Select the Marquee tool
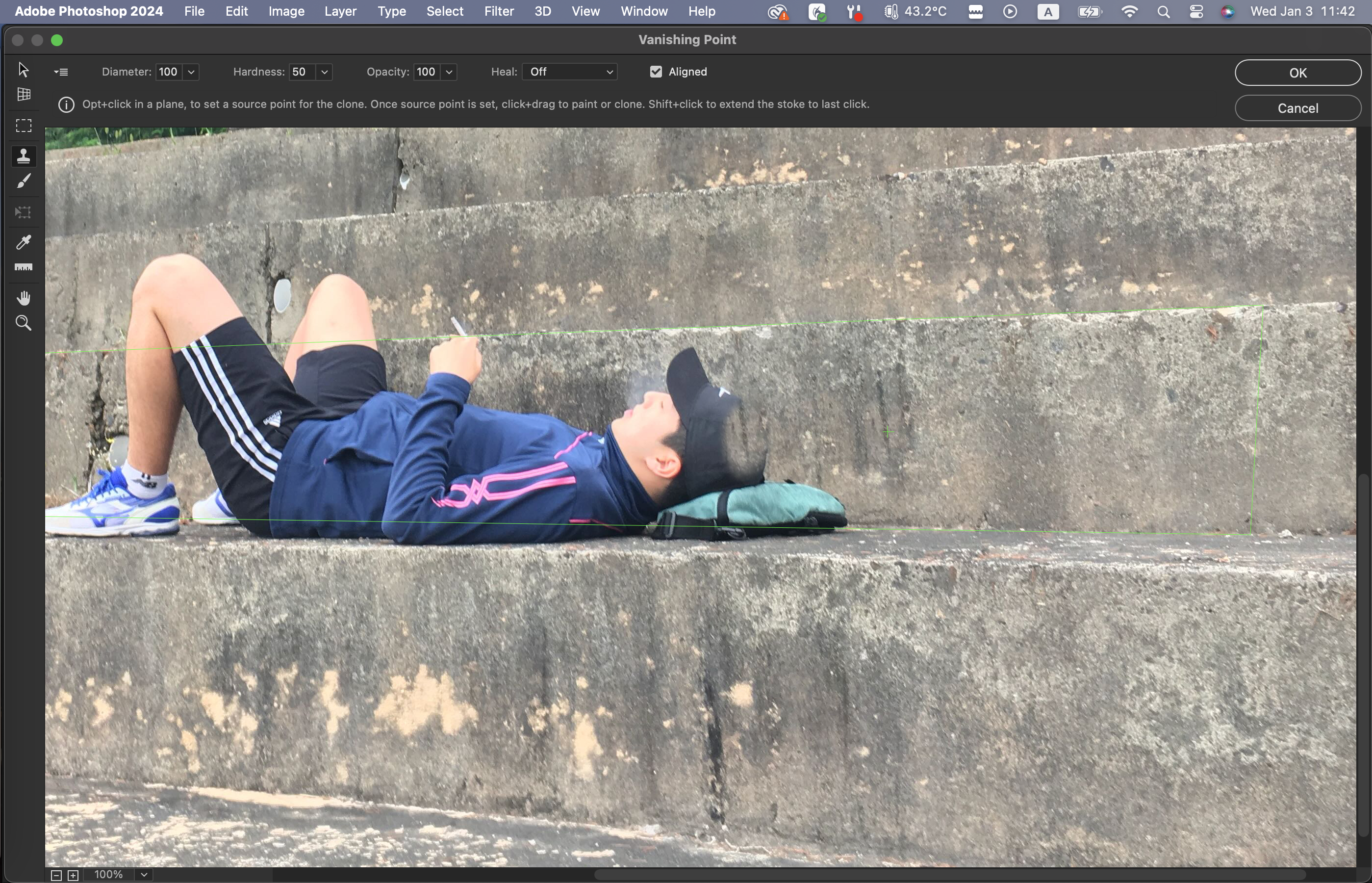This screenshot has width=1372, height=883. click(24, 126)
